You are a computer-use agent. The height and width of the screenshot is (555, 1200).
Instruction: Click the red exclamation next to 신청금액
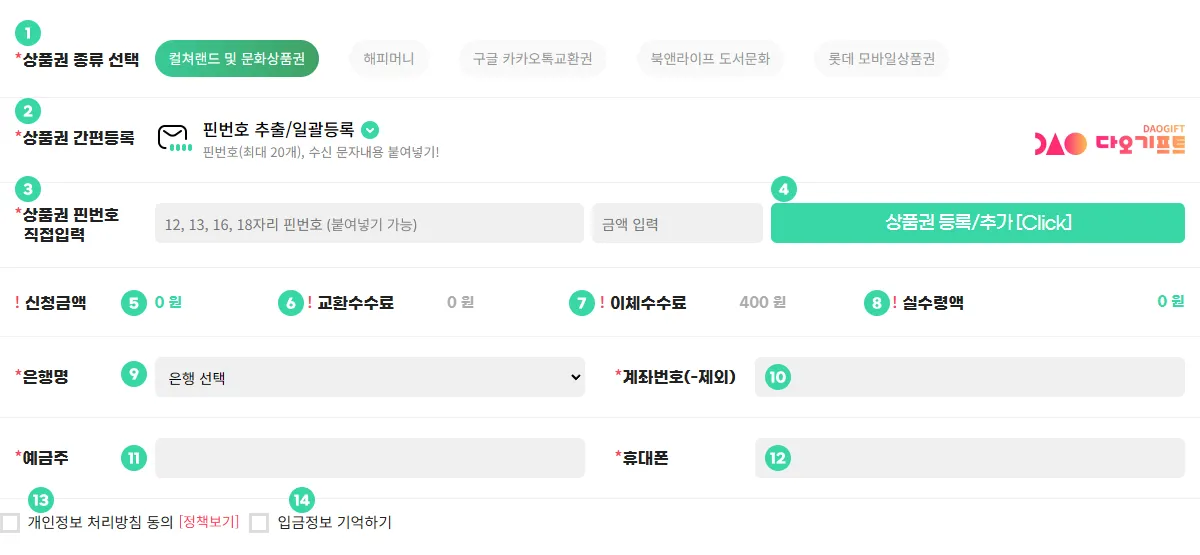17,303
